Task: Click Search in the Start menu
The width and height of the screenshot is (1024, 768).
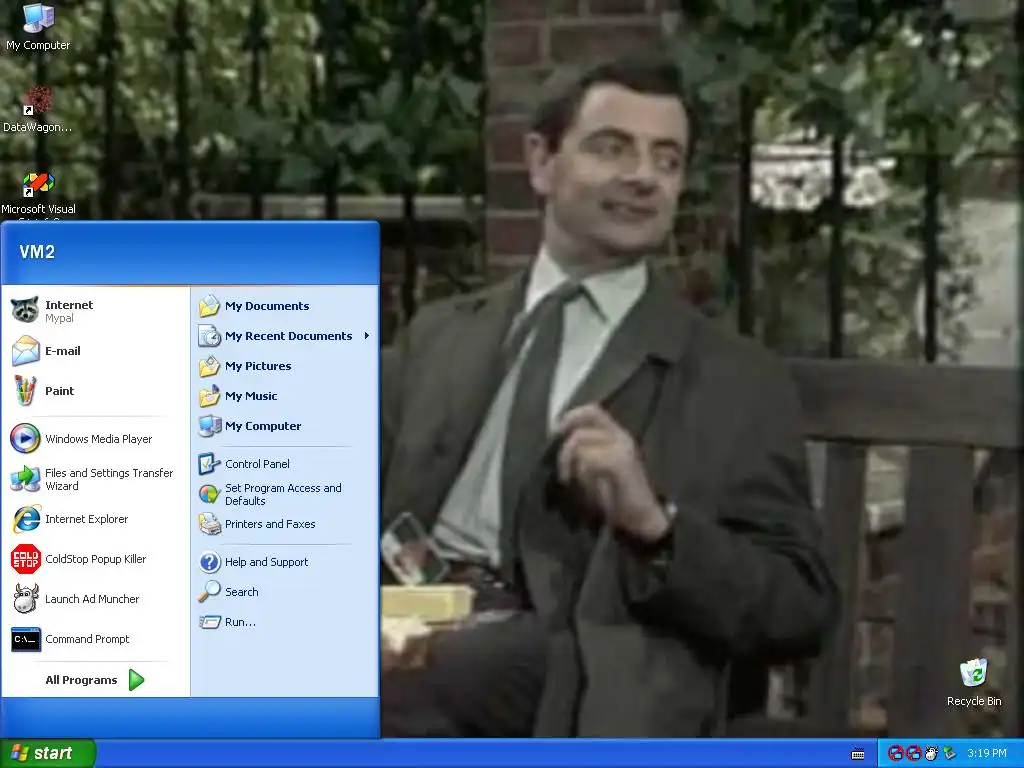Action: point(285,592)
